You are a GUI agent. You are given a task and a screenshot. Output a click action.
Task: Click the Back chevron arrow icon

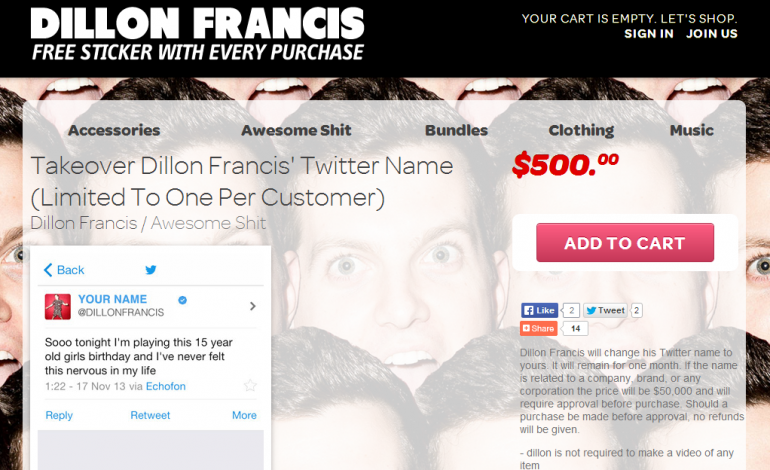[48, 270]
